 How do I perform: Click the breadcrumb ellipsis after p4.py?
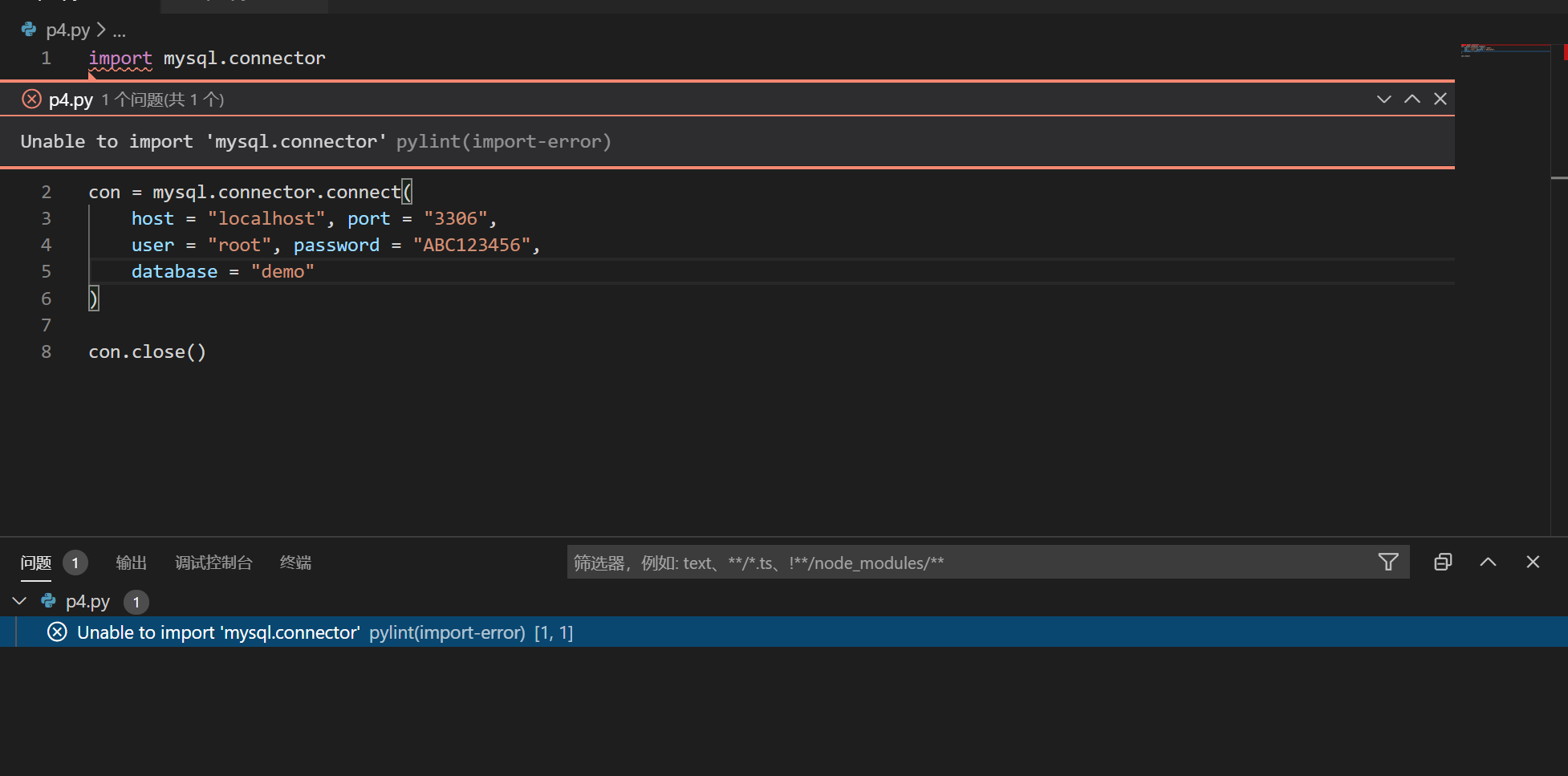coord(119,30)
